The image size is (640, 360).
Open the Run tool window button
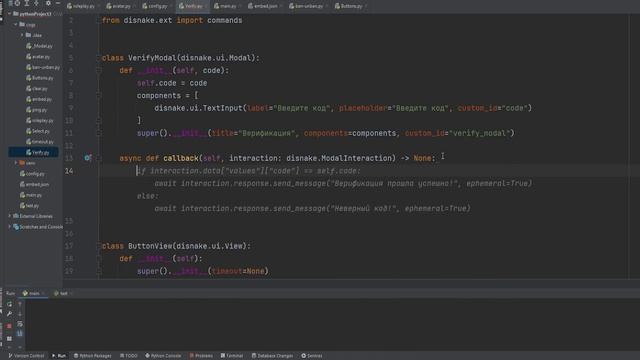[59, 356]
